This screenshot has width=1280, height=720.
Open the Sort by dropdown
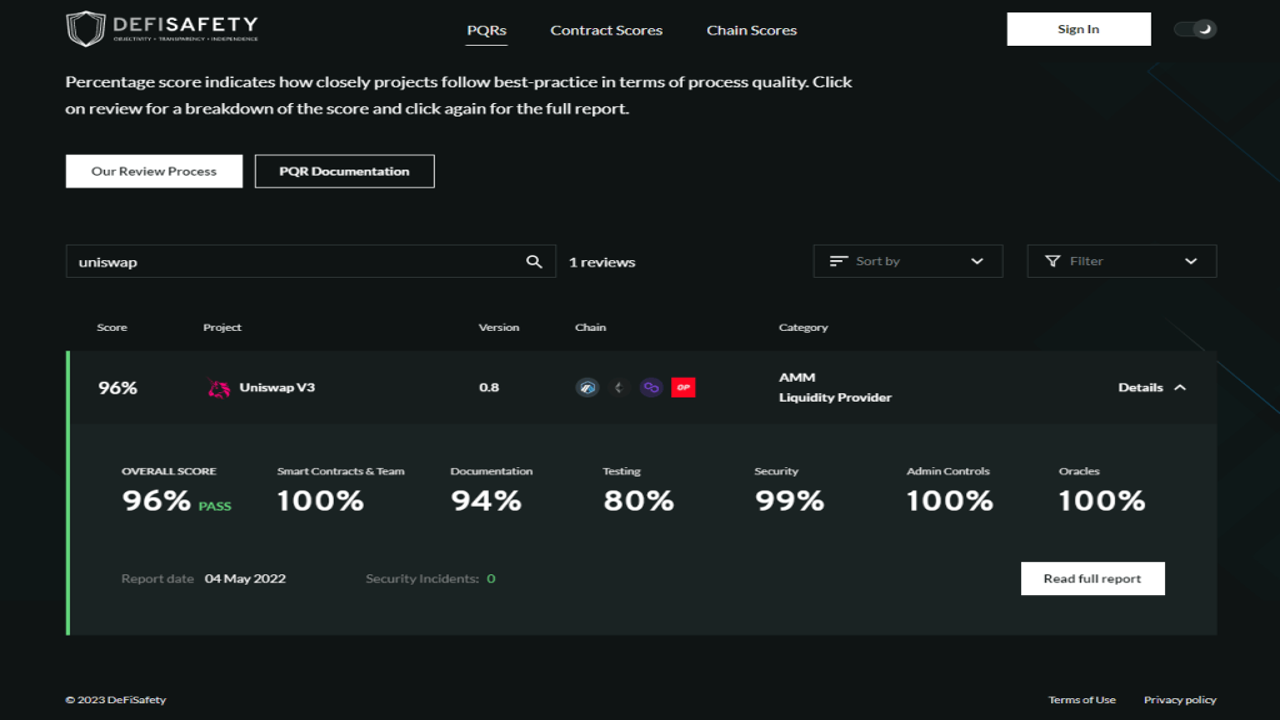point(908,261)
